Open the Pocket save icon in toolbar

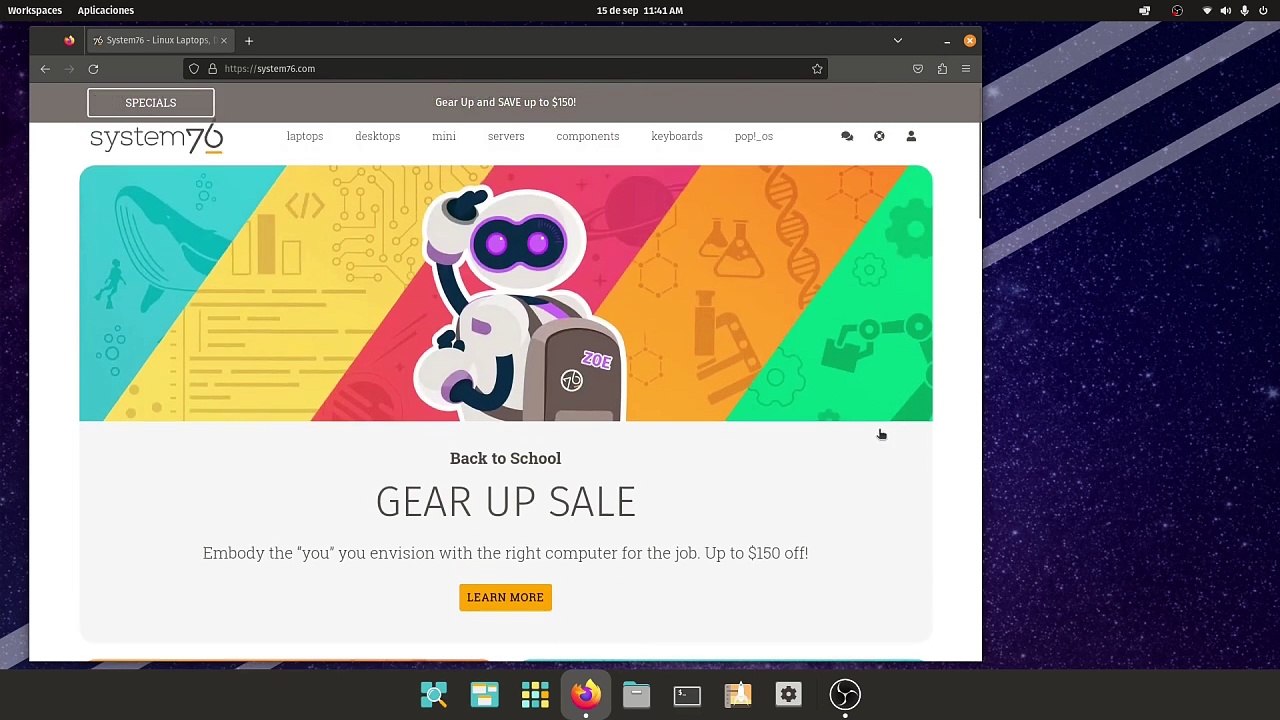[x=918, y=69]
